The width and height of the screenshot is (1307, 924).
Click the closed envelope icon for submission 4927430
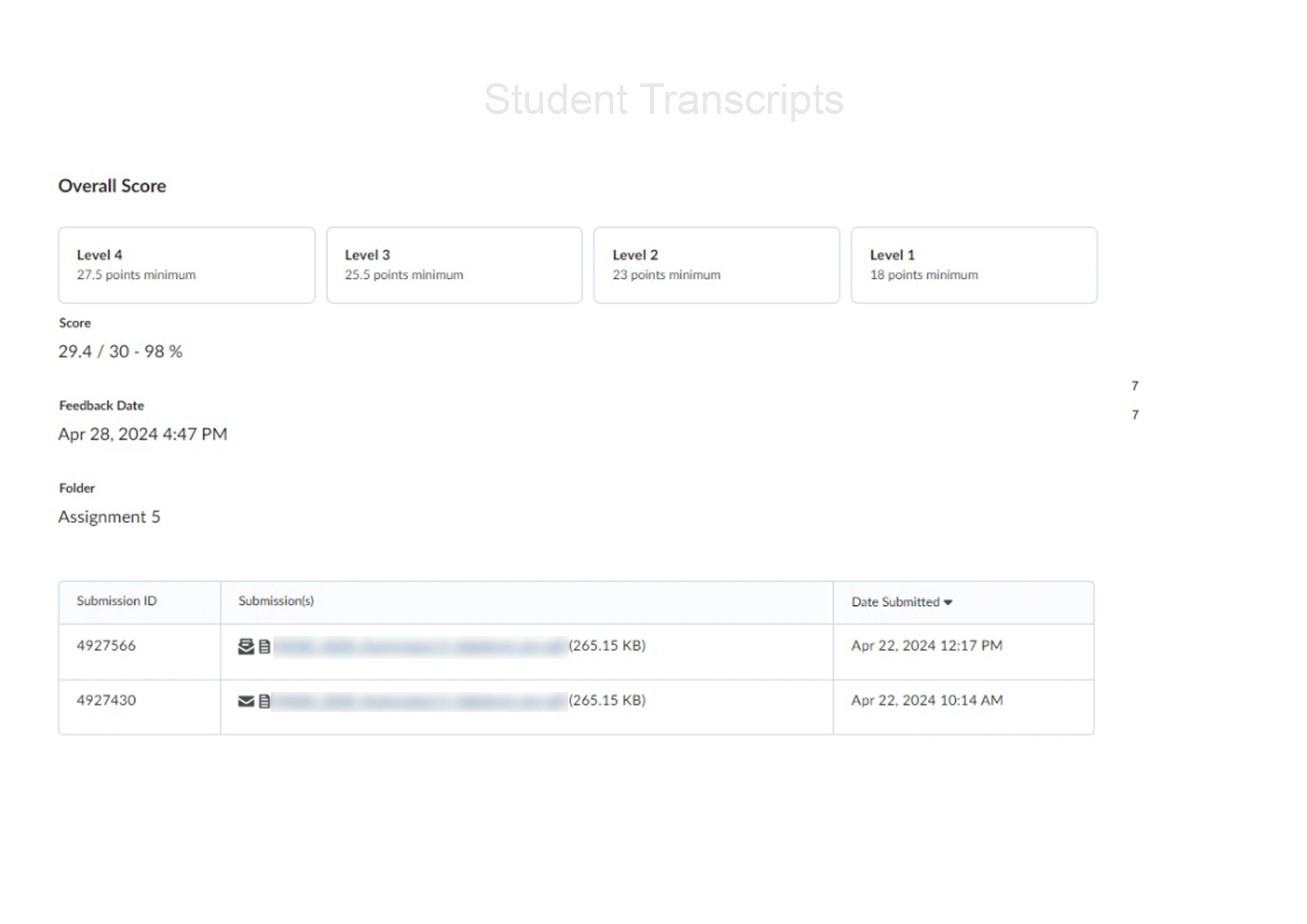[246, 701]
